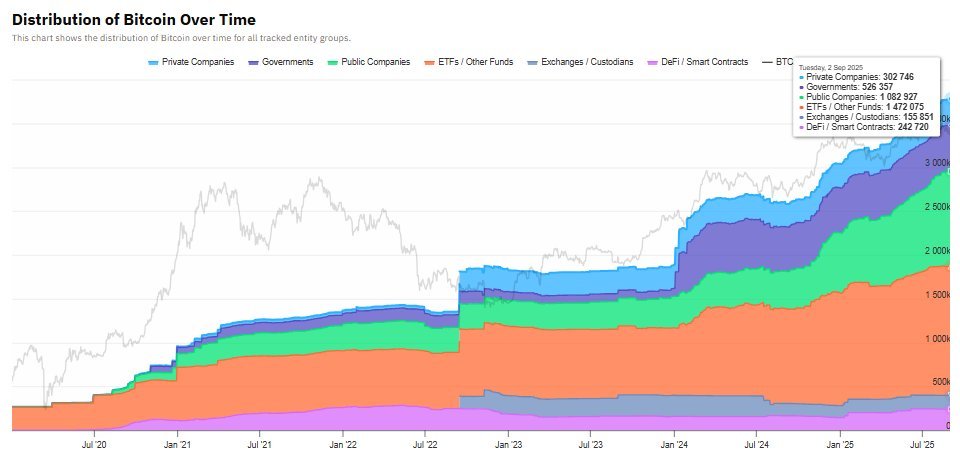Screen dimensions: 960x451
Task: Toggle the Governments legend series
Action: pos(281,62)
